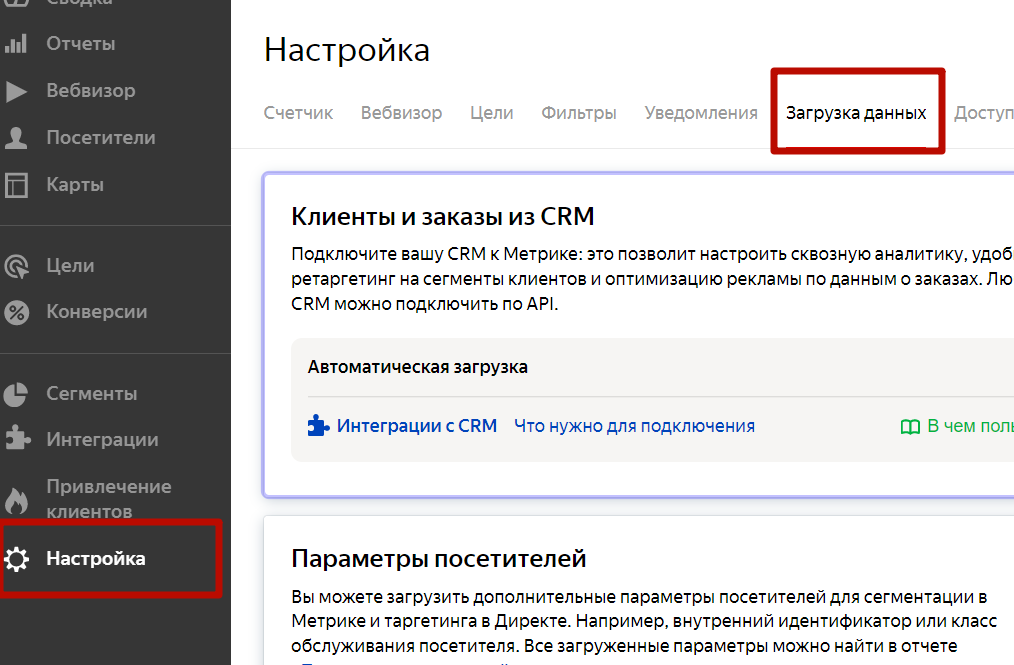The image size is (1014, 665).
Task: Click the play triangle icon beside Вебвизор
Action: 16,91
